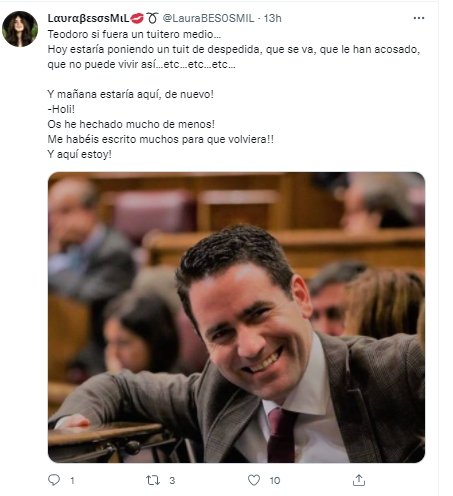Open the @LauraBESOSMIL handle link
The image size is (453, 496).
point(208,18)
